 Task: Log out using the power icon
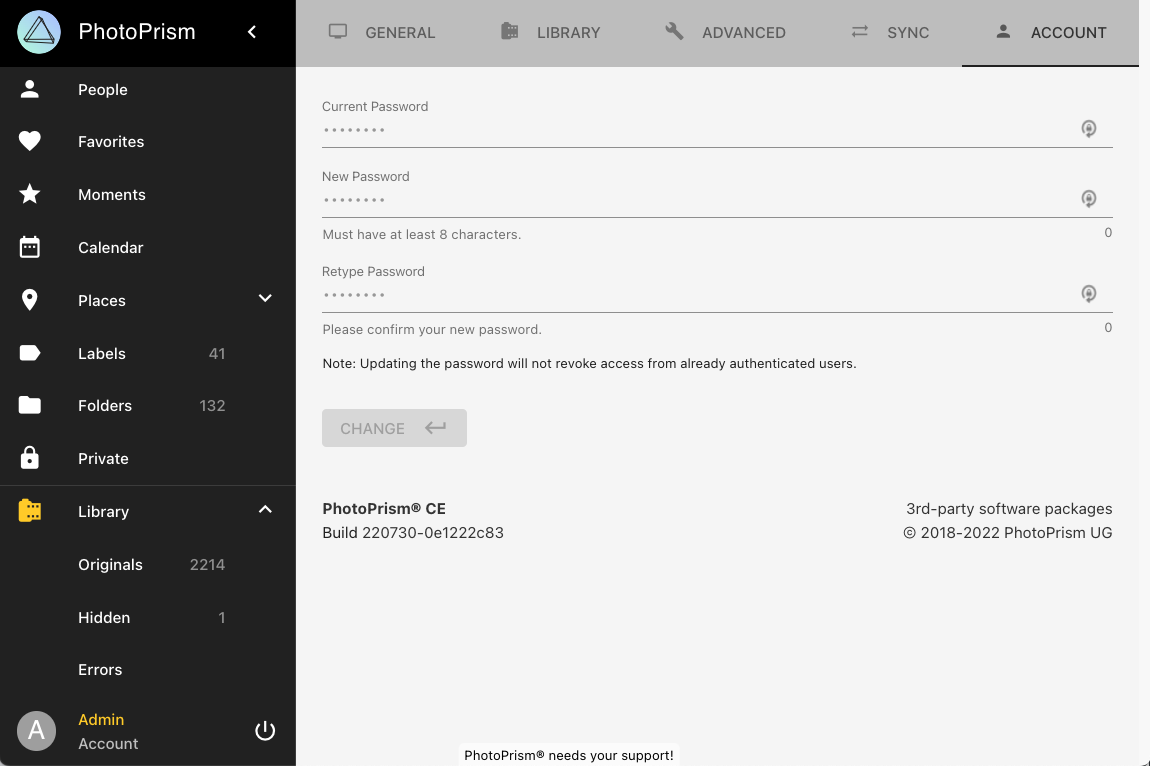pyautogui.click(x=265, y=731)
